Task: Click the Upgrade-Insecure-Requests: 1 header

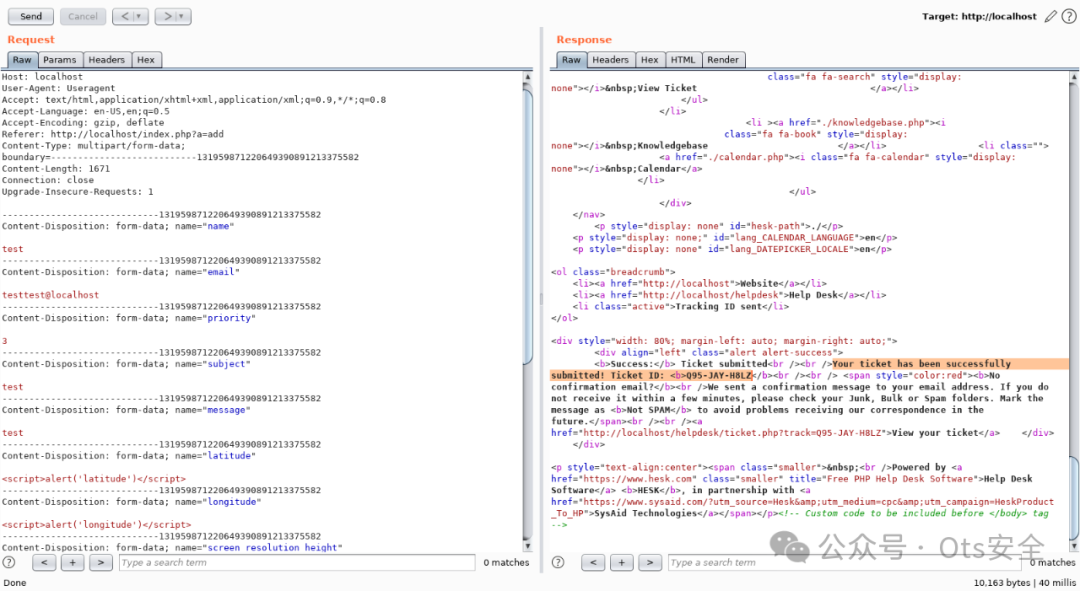Action: (x=77, y=191)
